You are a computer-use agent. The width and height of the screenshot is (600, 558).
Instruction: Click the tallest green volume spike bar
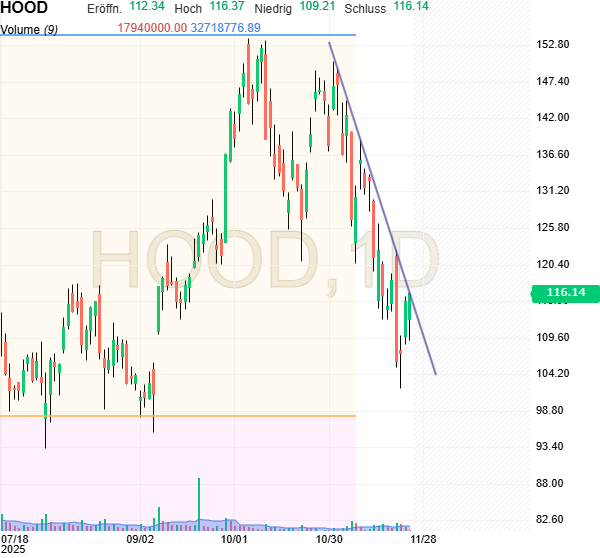(x=199, y=504)
